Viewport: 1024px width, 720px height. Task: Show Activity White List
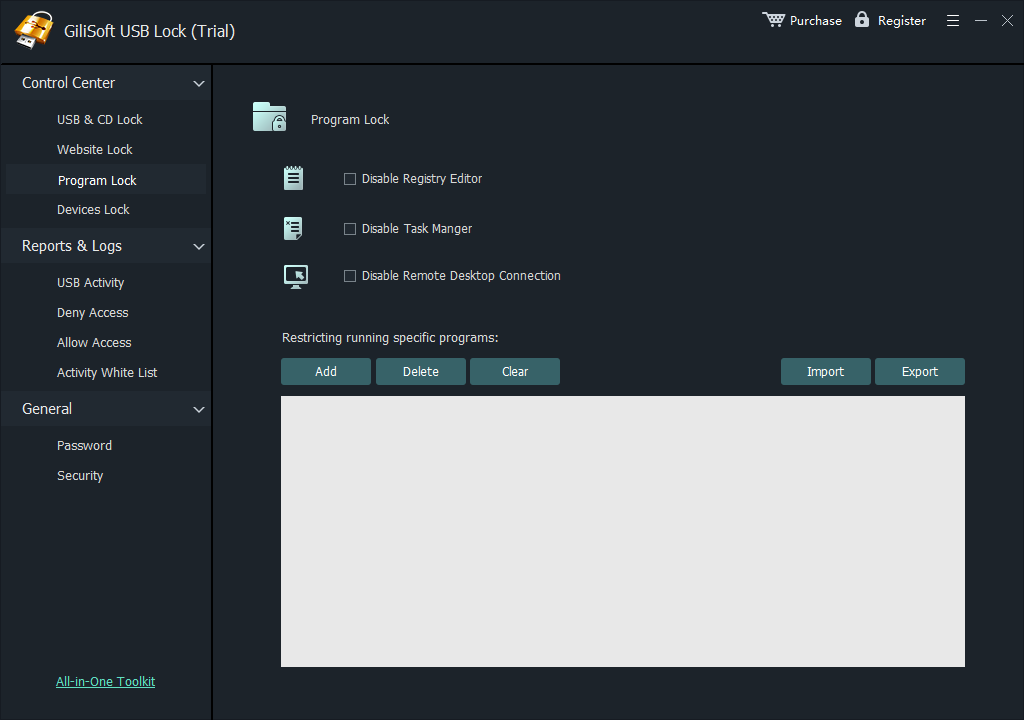(x=107, y=372)
